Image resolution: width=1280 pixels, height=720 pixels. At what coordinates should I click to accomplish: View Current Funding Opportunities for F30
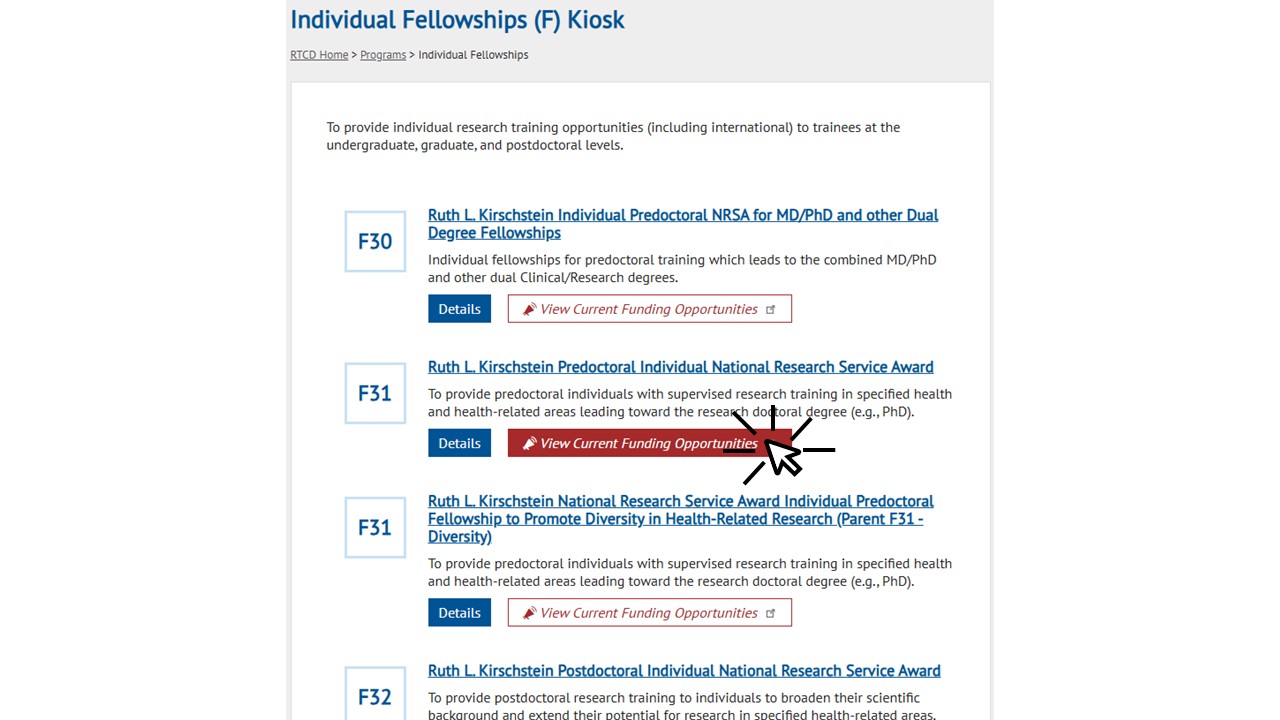click(x=650, y=309)
